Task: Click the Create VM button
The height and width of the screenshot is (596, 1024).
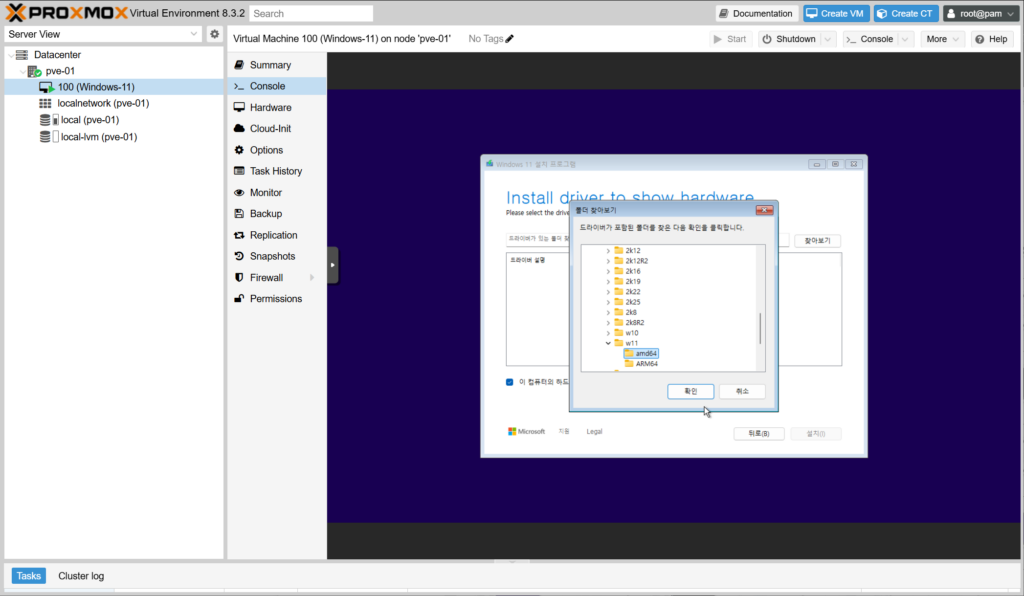Action: (x=837, y=13)
